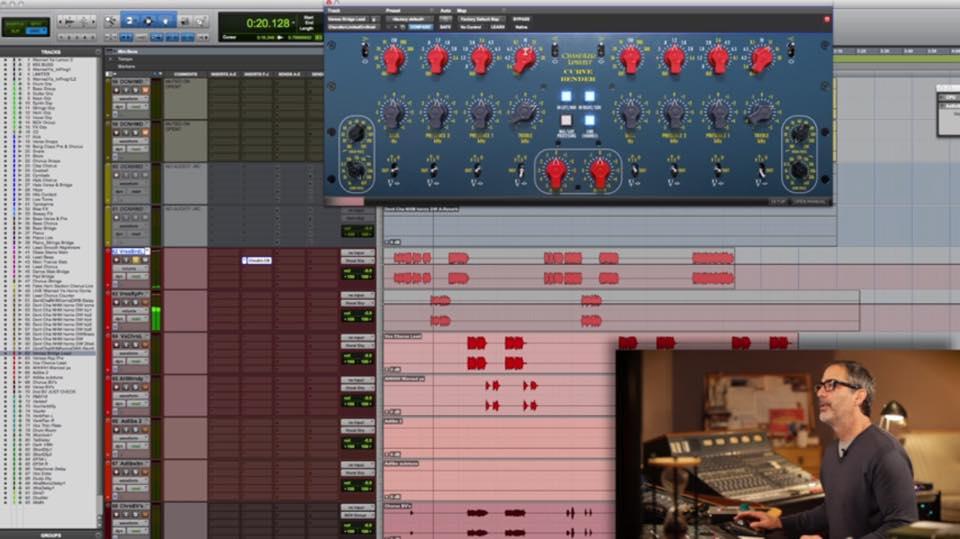Image resolution: width=960 pixels, height=539 pixels.
Task: Record-enable the VxChVd track
Action: [117, 345]
